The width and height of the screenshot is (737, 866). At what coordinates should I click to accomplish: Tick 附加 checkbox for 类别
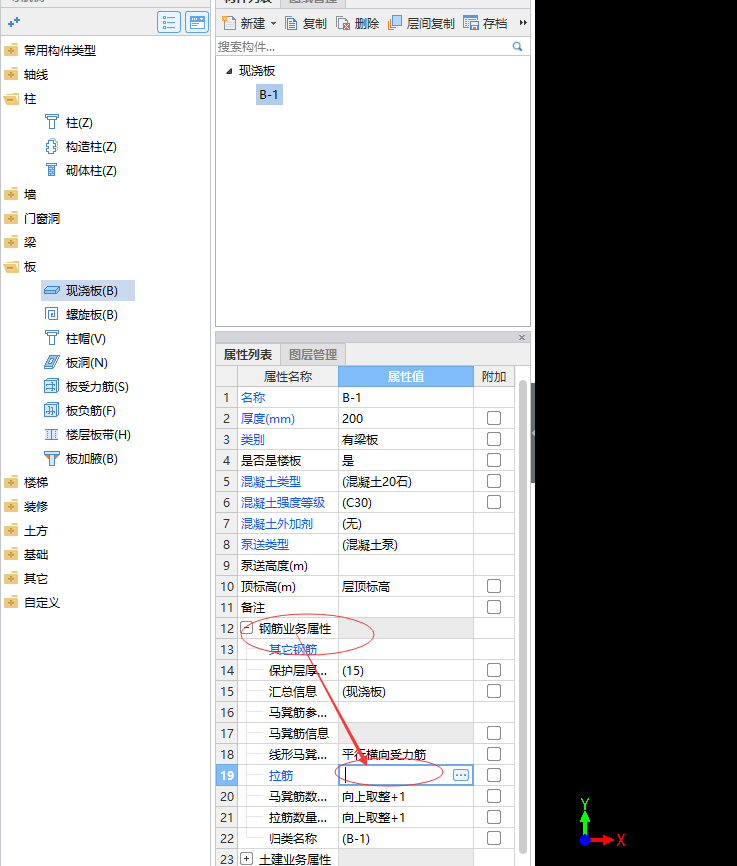tap(494, 439)
